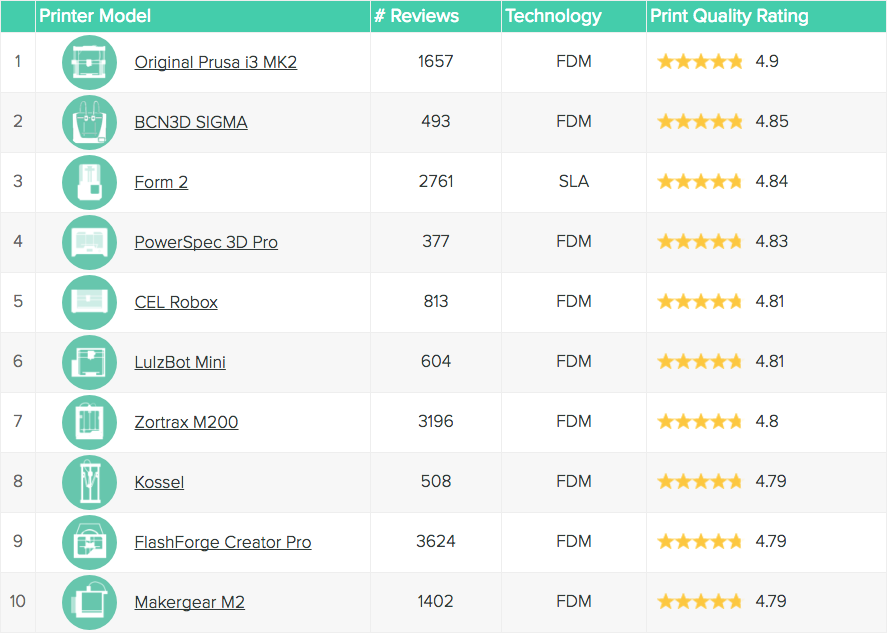Click the PowerSpec 3D Pro printer icon
The image size is (887, 633).
coord(89,242)
